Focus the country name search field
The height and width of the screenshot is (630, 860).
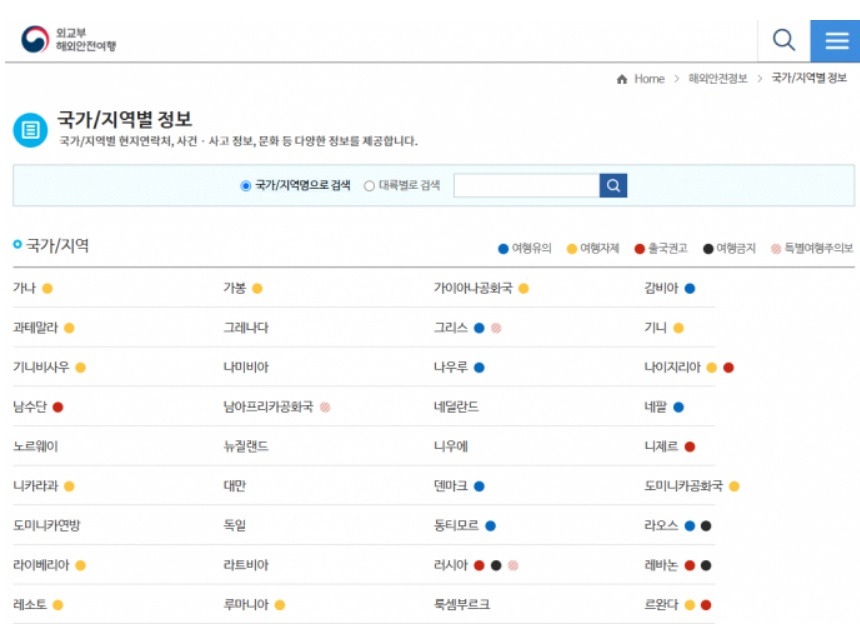click(x=527, y=185)
